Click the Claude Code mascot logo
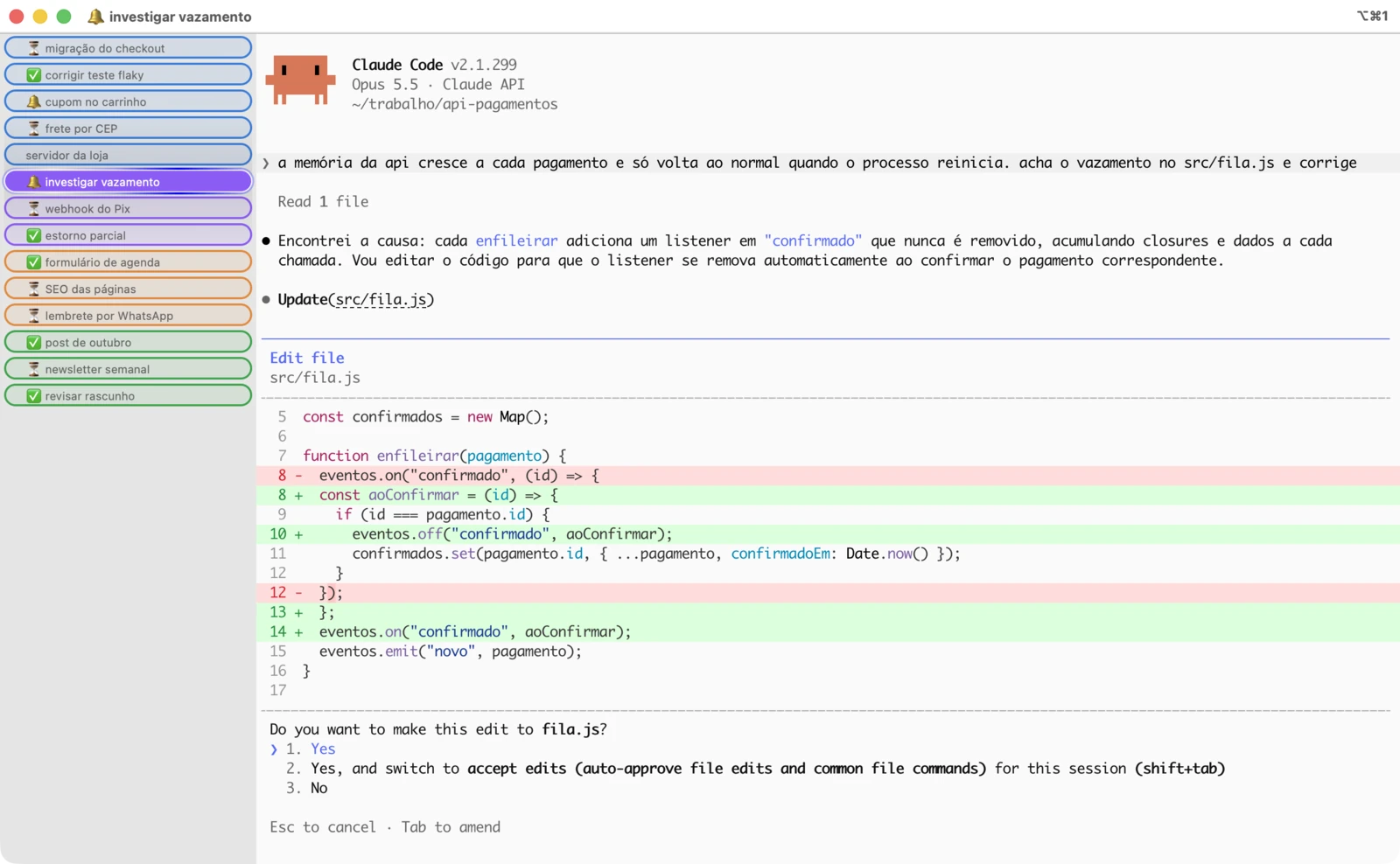Screen dimensions: 1400x864 pos(300,80)
